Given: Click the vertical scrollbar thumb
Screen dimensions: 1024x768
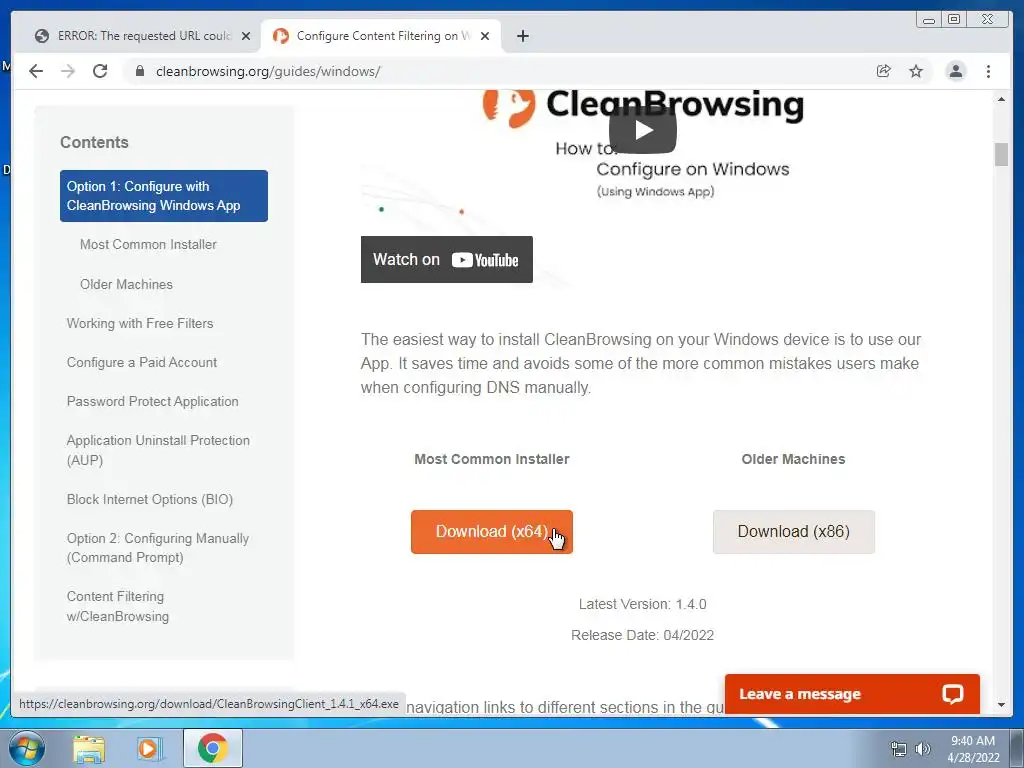Looking at the screenshot, I should click(x=1001, y=154).
